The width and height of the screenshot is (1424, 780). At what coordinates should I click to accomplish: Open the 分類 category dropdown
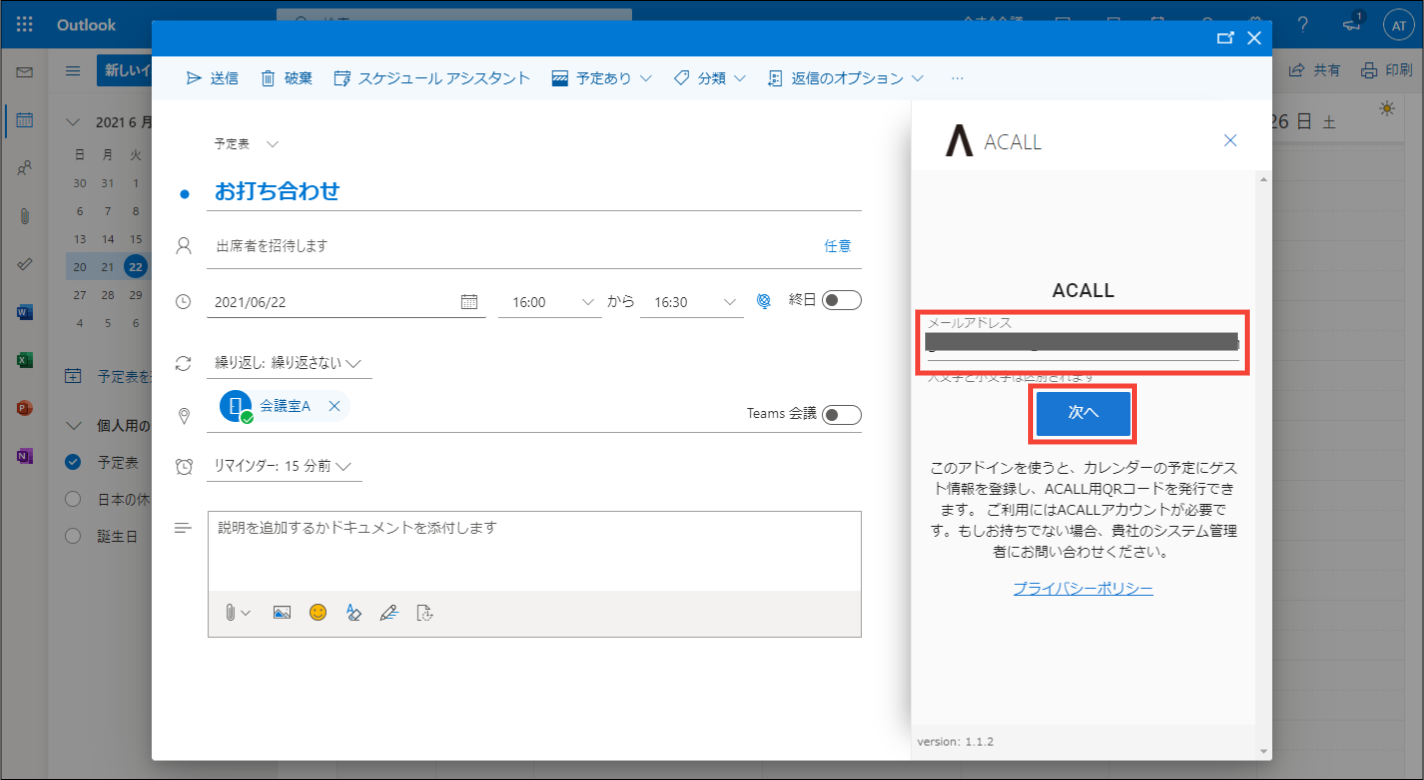click(710, 78)
